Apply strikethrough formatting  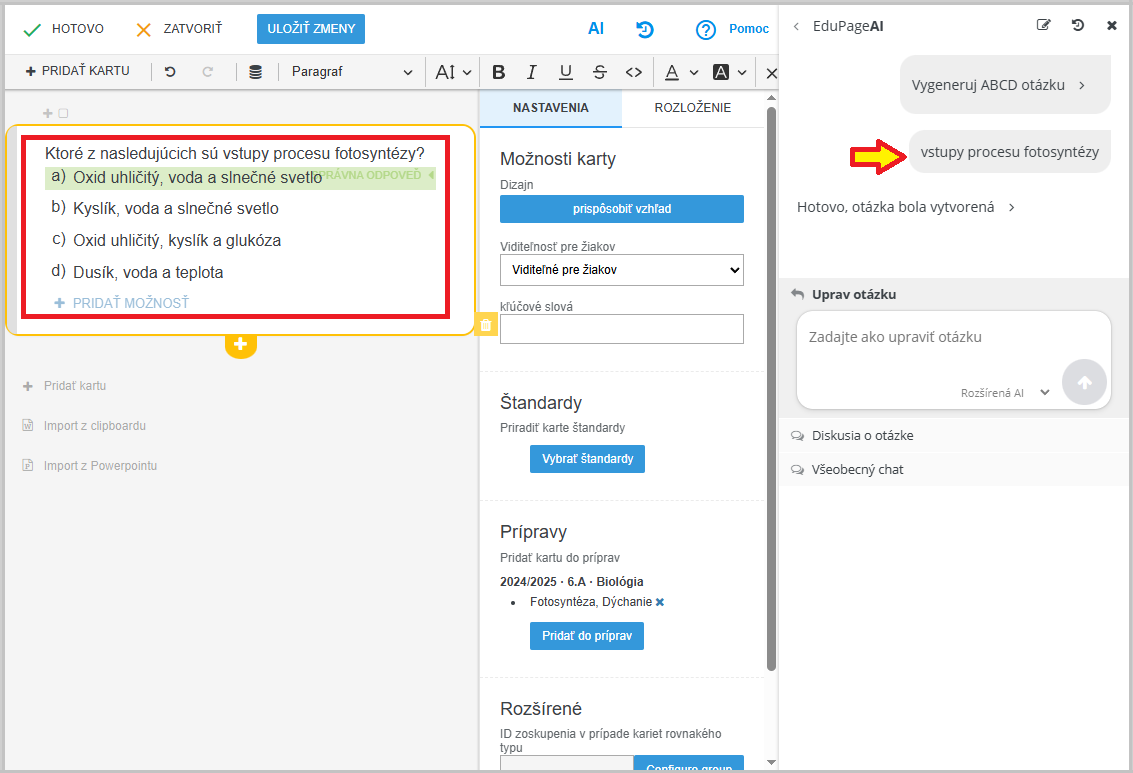tap(599, 72)
